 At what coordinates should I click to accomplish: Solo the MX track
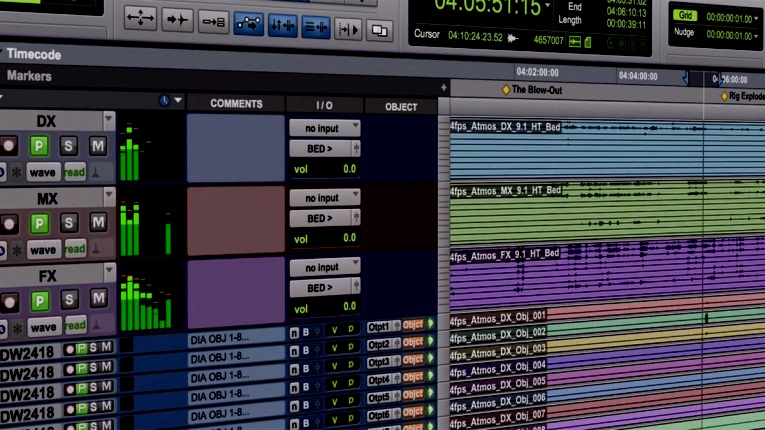coord(69,223)
